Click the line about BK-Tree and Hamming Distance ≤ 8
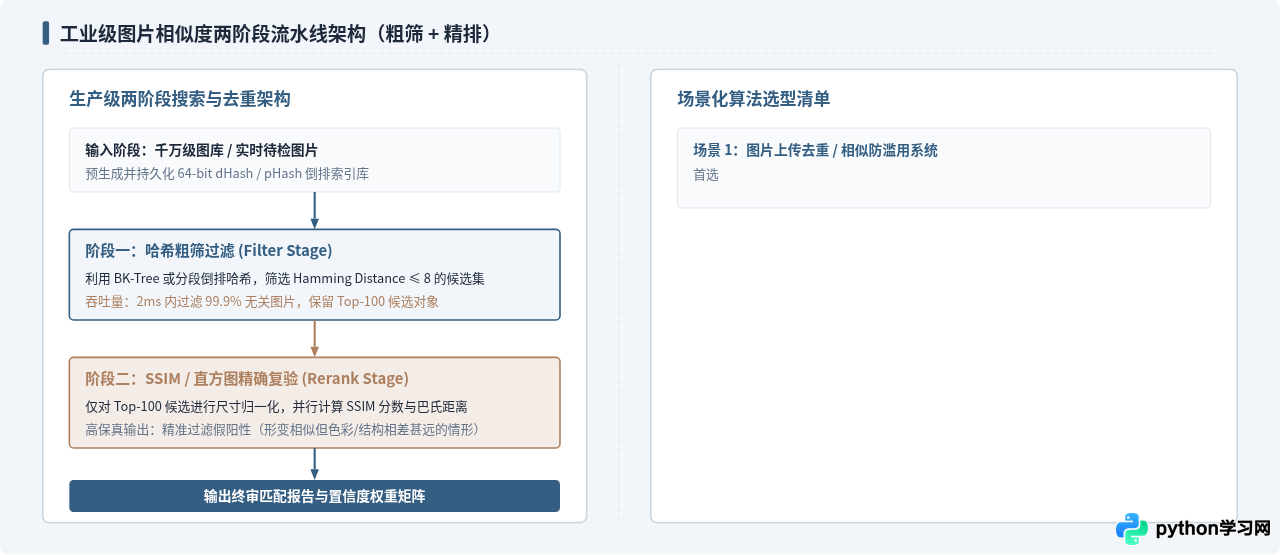The image size is (1280, 555). click(x=285, y=278)
